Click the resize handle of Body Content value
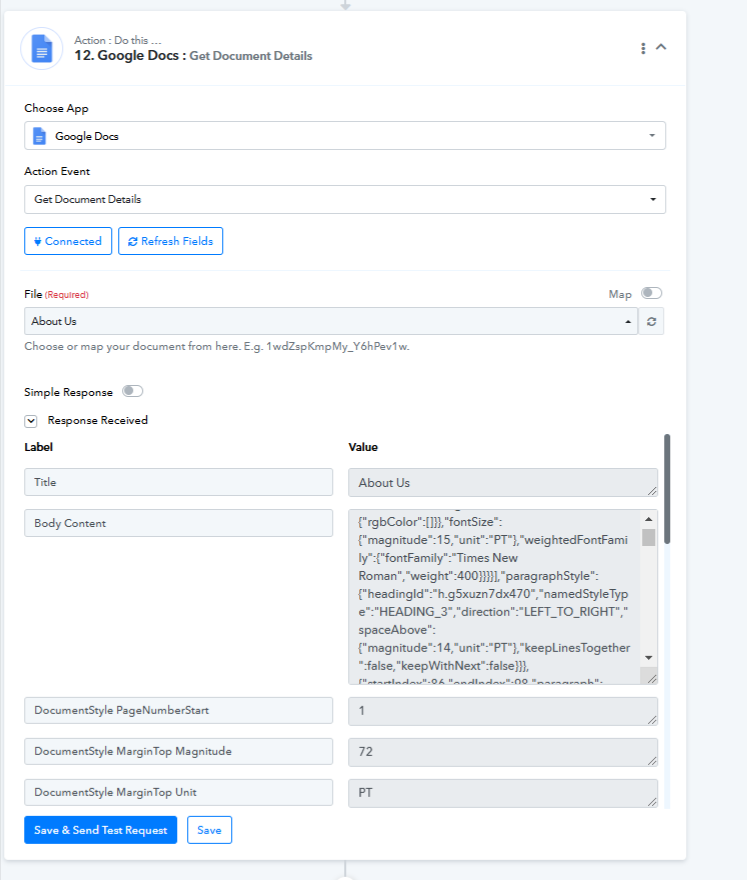 (x=652, y=679)
